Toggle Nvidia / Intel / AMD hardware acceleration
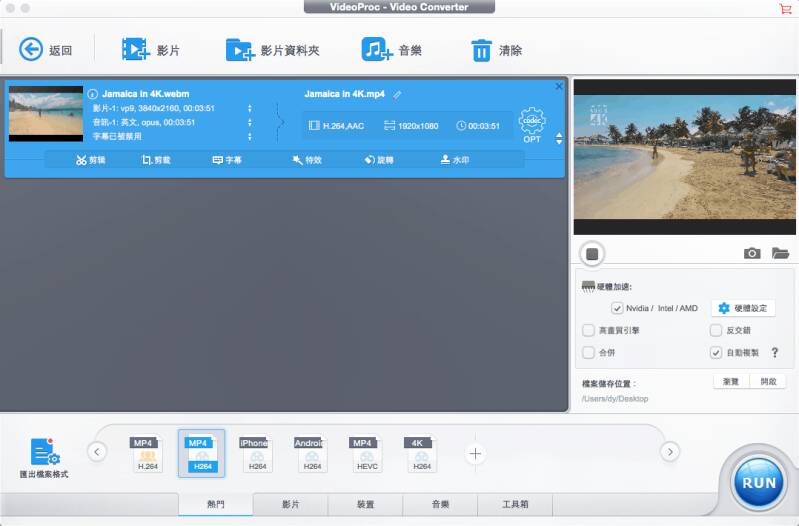Image resolution: width=799 pixels, height=526 pixels. (x=617, y=308)
